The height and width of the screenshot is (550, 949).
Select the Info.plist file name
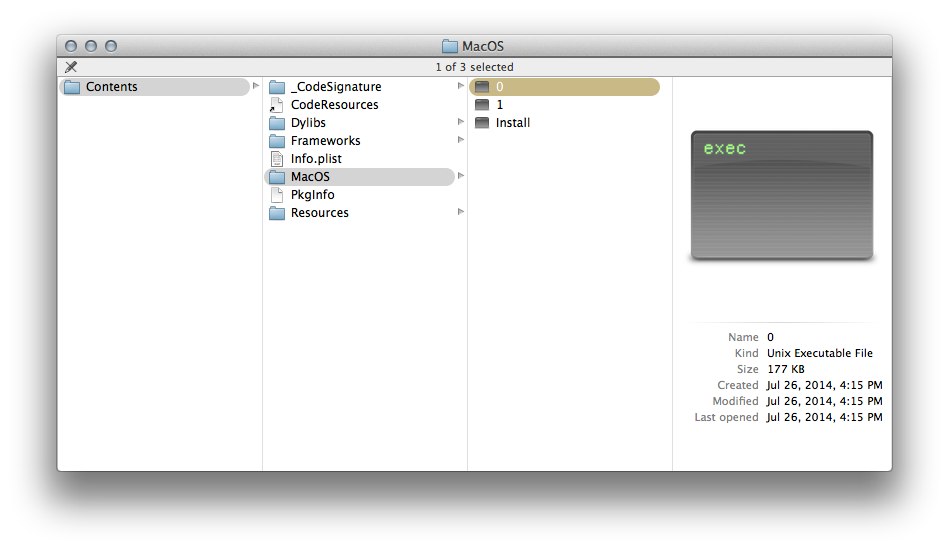(316, 159)
